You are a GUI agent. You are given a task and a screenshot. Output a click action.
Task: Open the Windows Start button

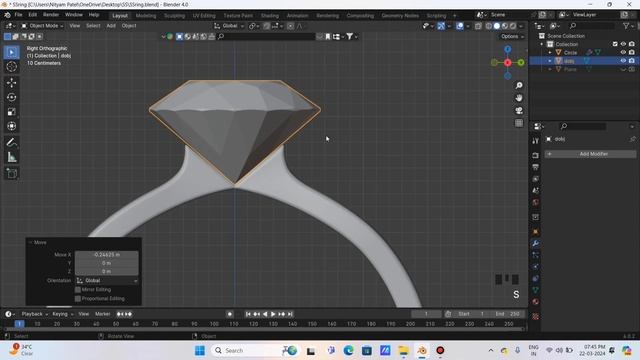pos(200,350)
